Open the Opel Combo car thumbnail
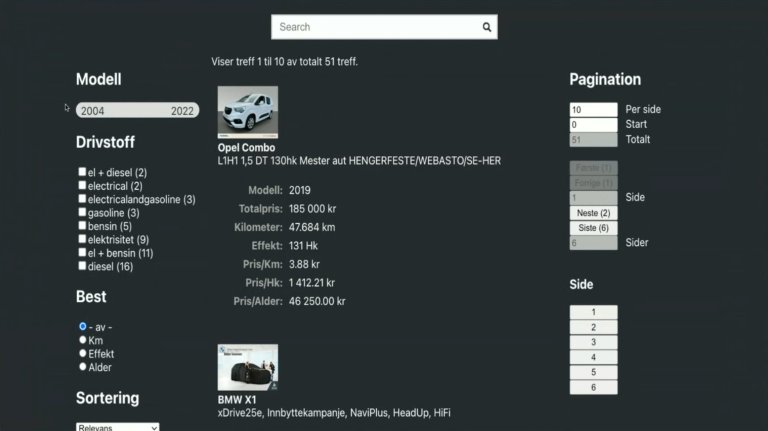 click(248, 112)
